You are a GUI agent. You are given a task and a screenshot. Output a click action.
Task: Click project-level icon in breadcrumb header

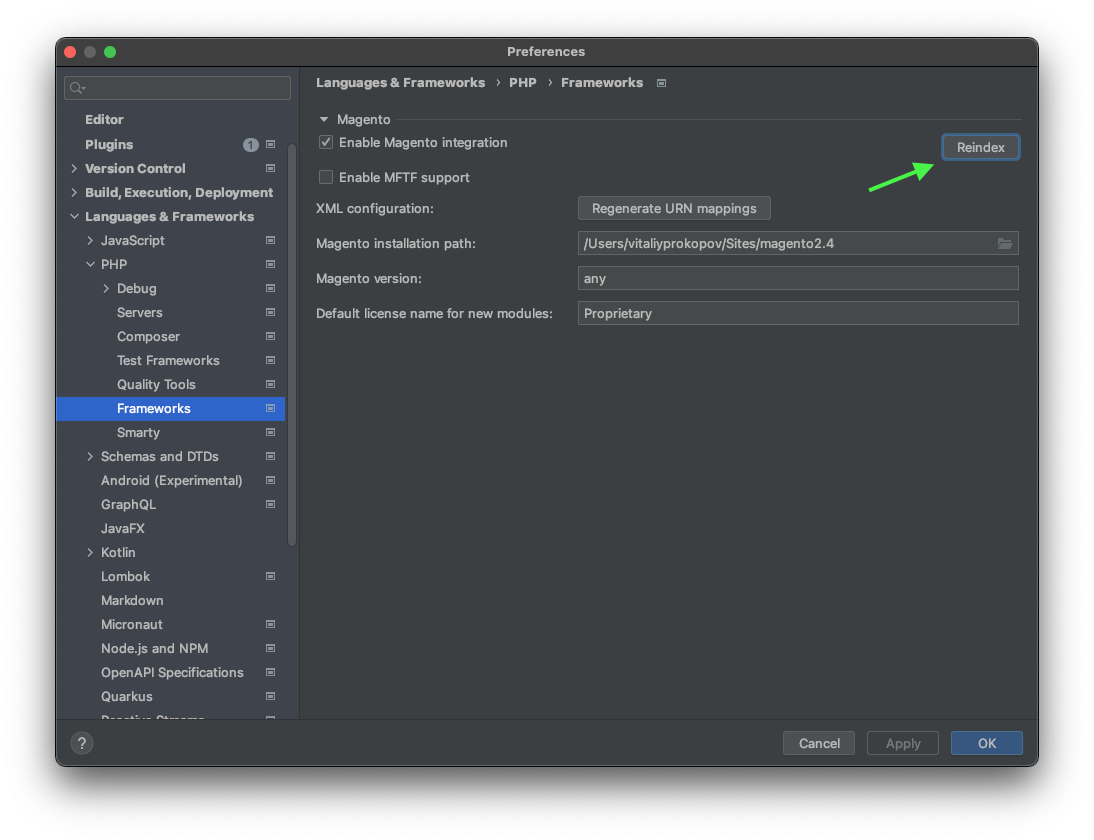(661, 83)
